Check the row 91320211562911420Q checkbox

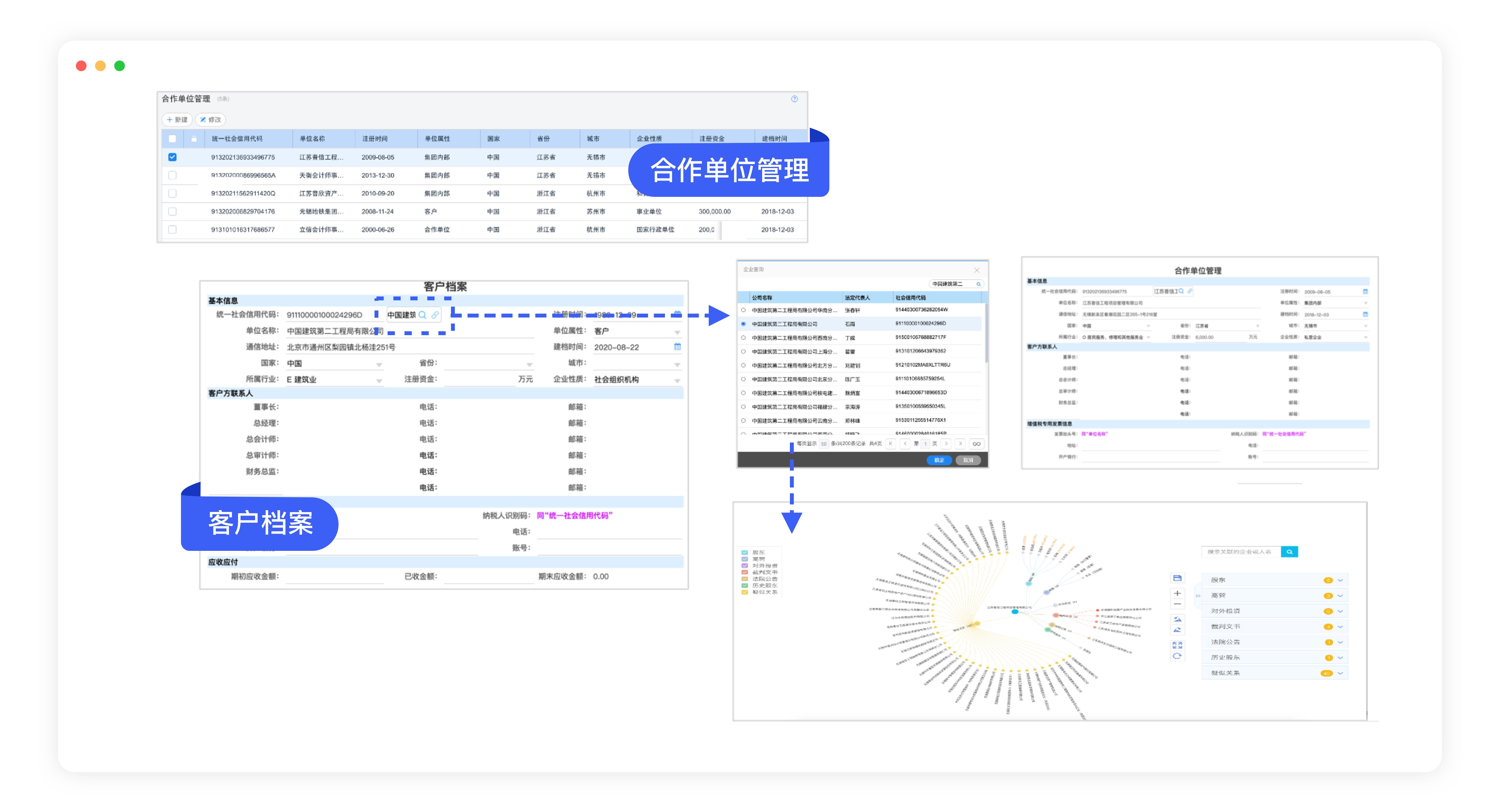172,193
